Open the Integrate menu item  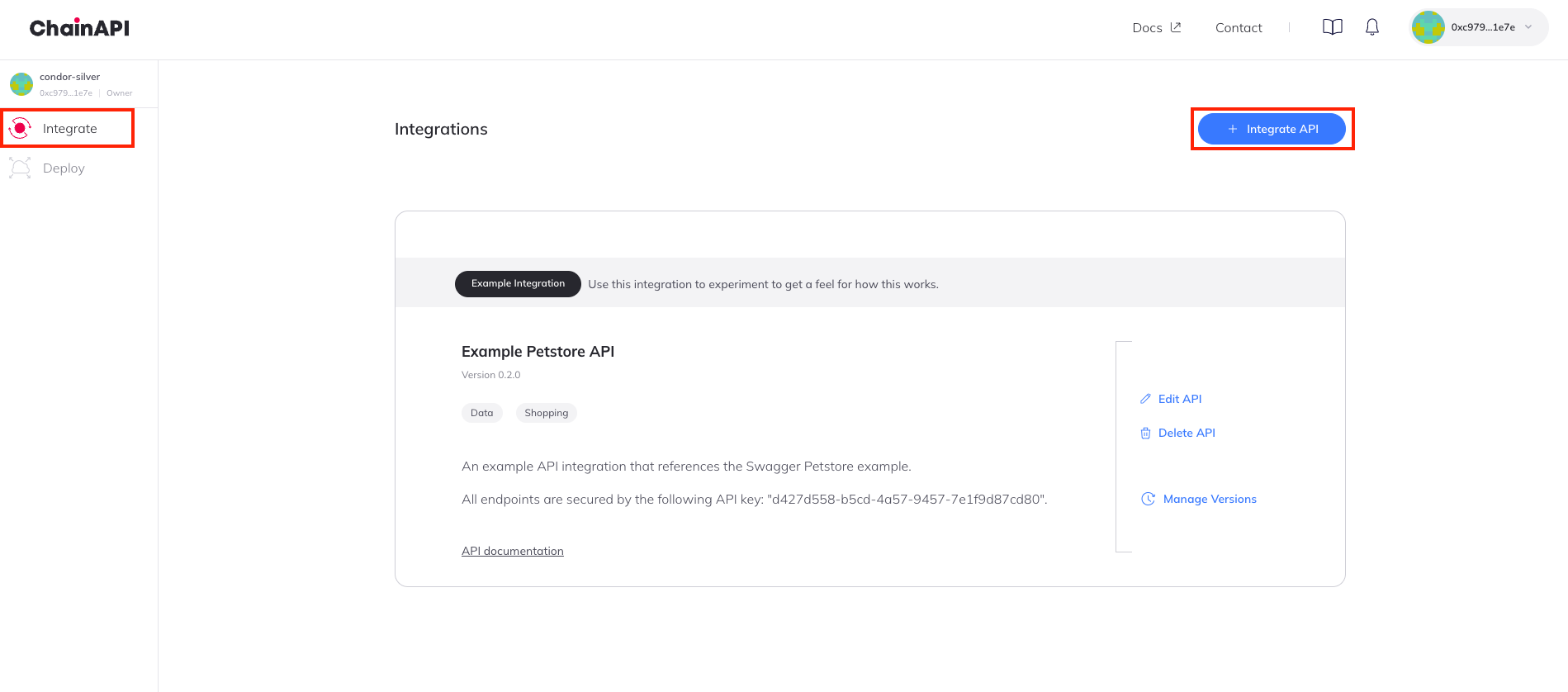coord(70,129)
